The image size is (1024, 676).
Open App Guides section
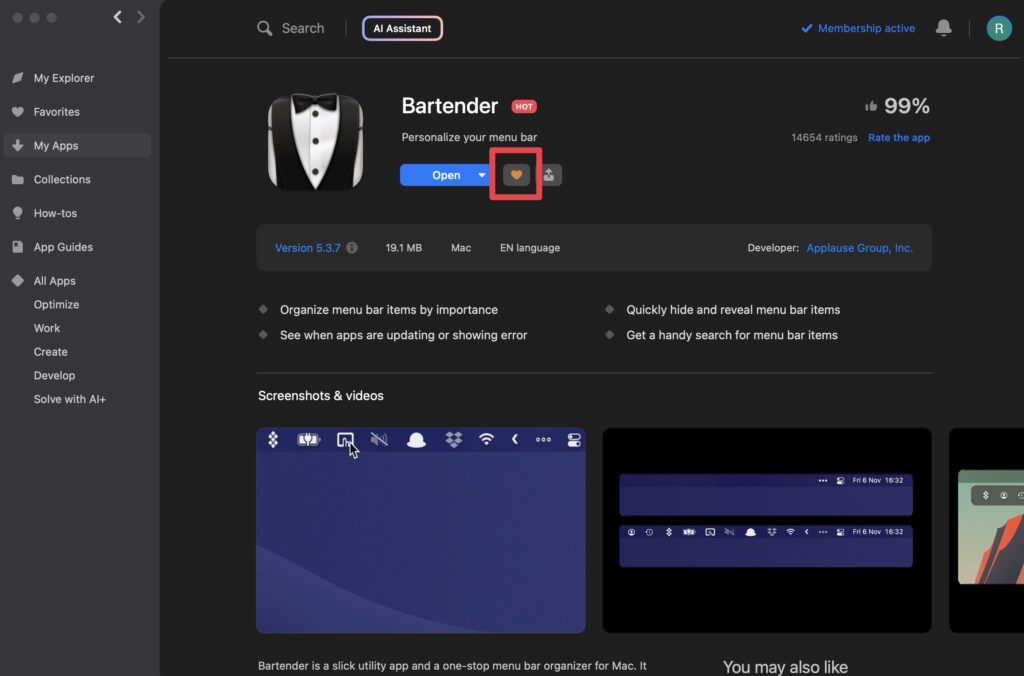(63, 247)
